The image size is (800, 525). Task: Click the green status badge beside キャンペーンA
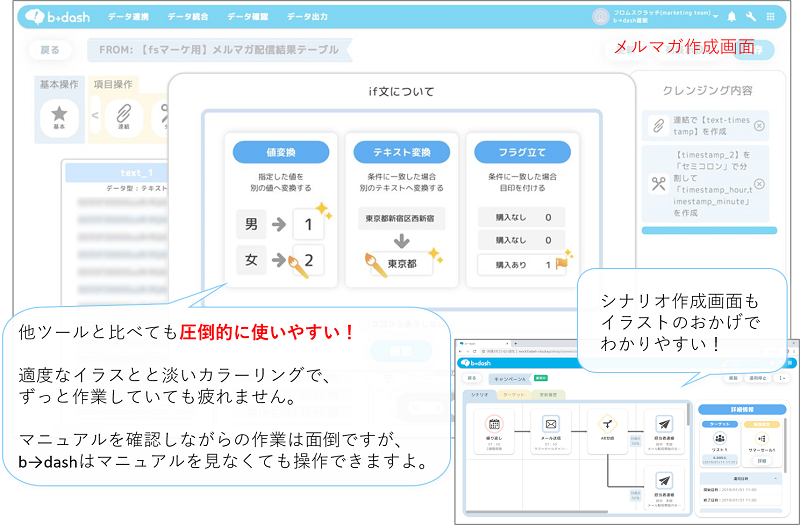(540, 378)
